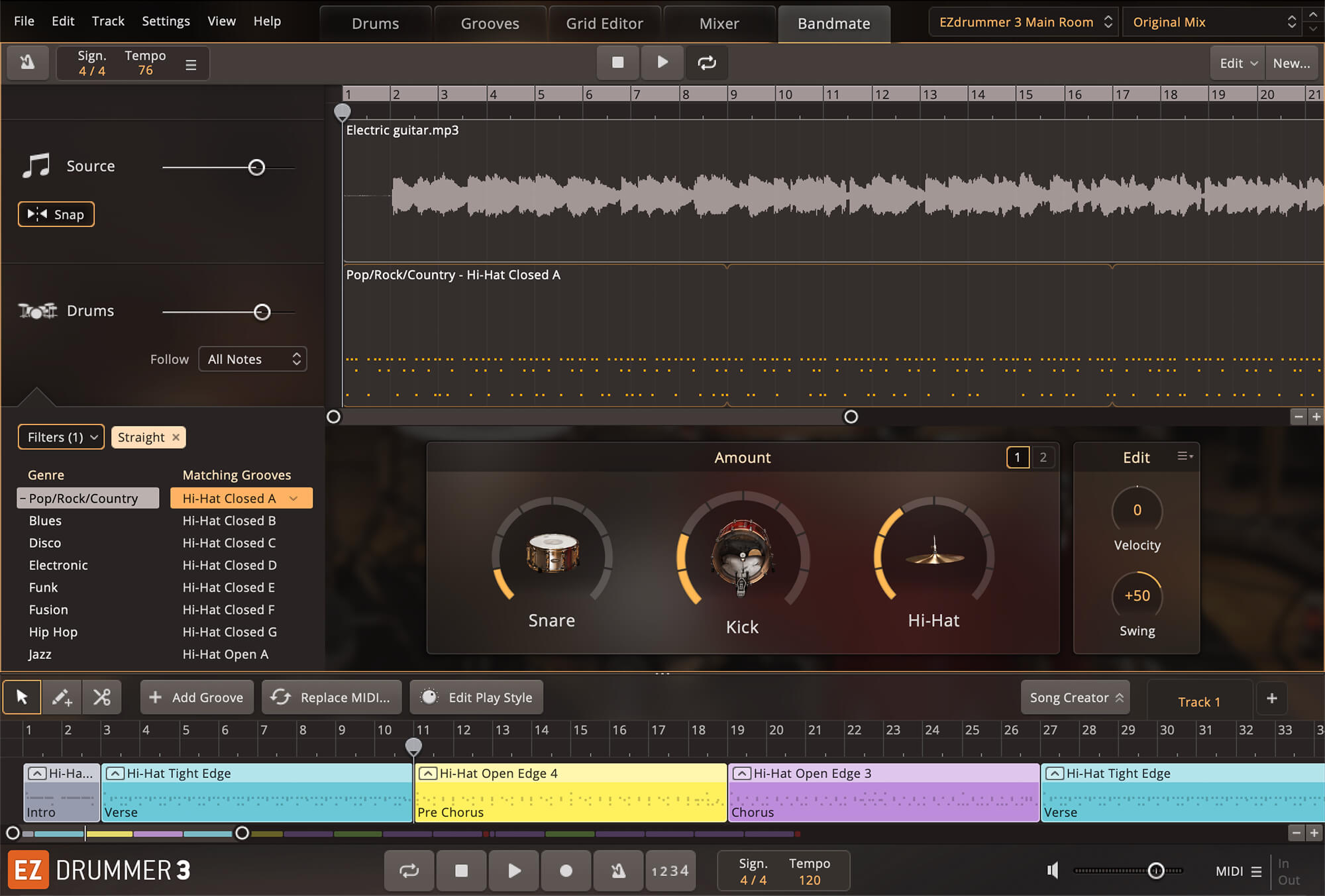Click the master volume speaker icon

1052,870
